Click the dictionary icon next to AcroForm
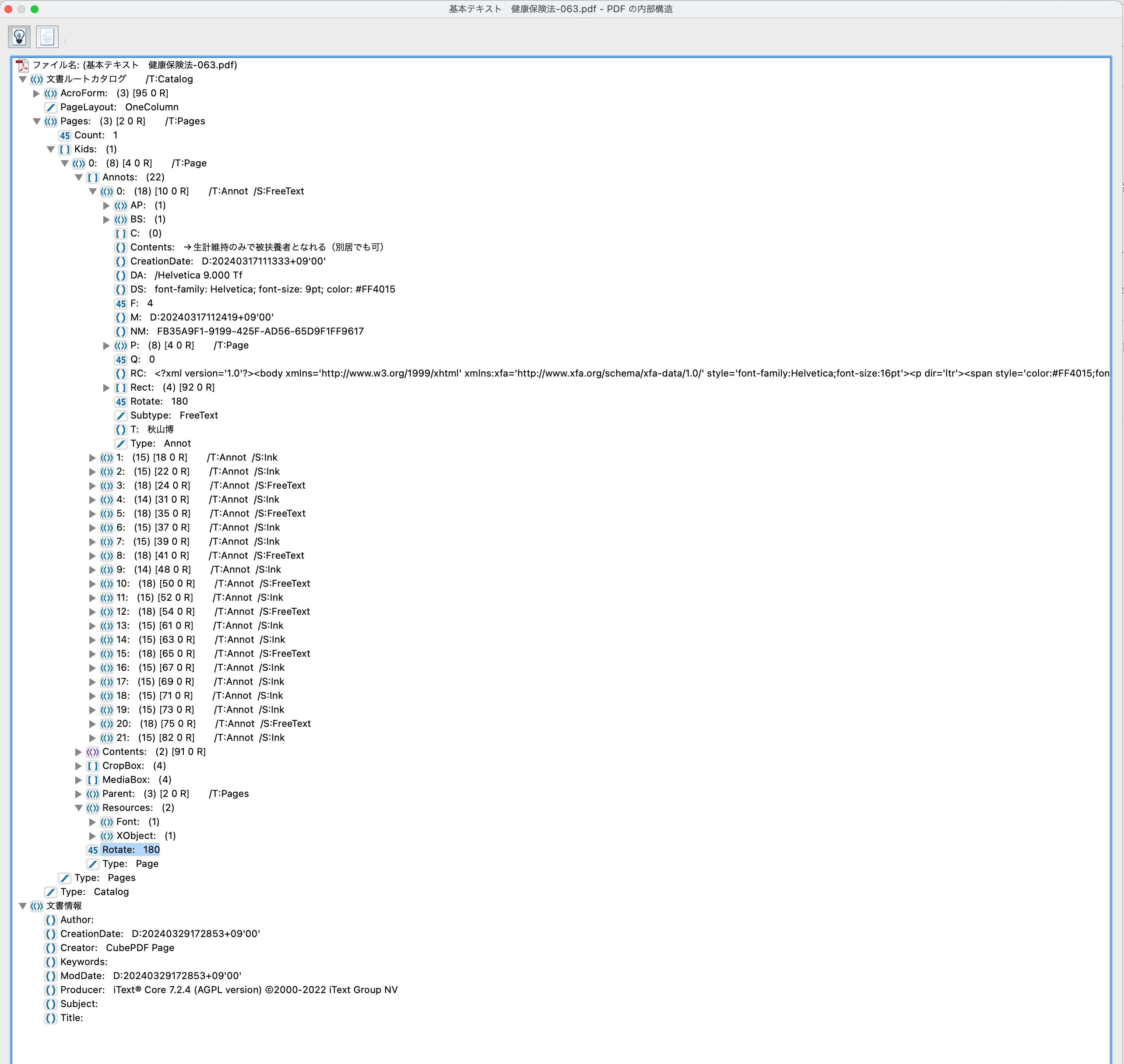 tap(50, 94)
